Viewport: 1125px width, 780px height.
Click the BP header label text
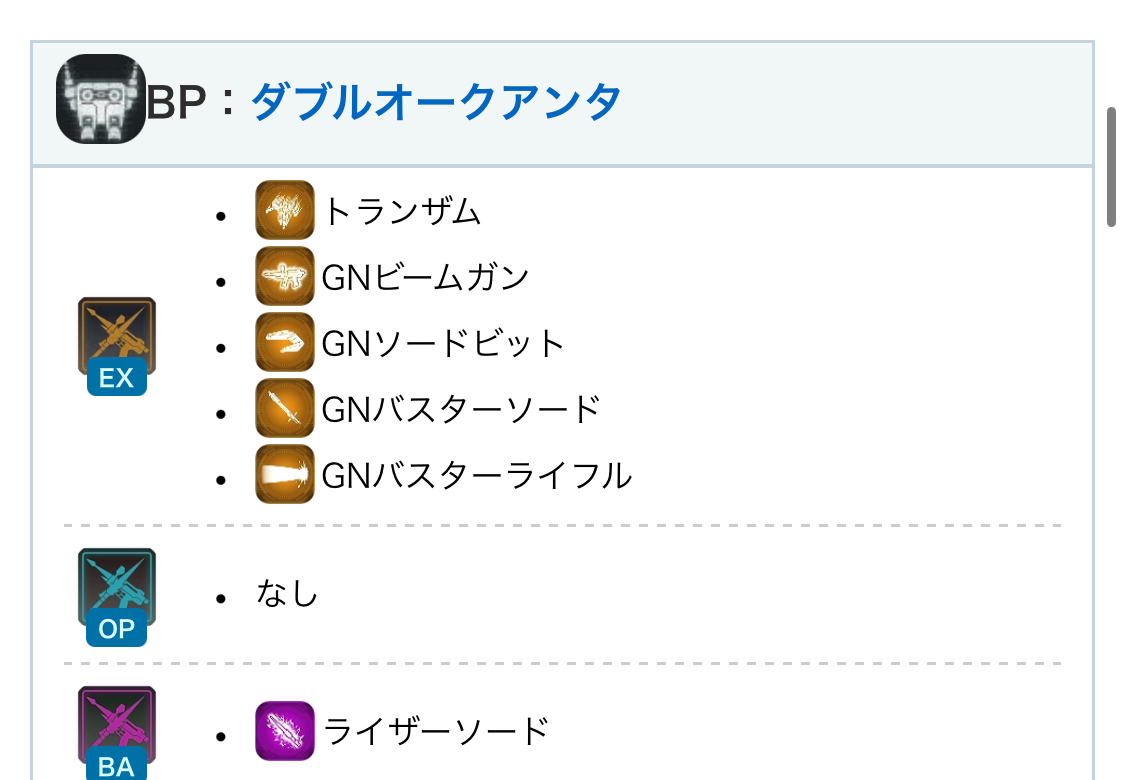click(176, 101)
